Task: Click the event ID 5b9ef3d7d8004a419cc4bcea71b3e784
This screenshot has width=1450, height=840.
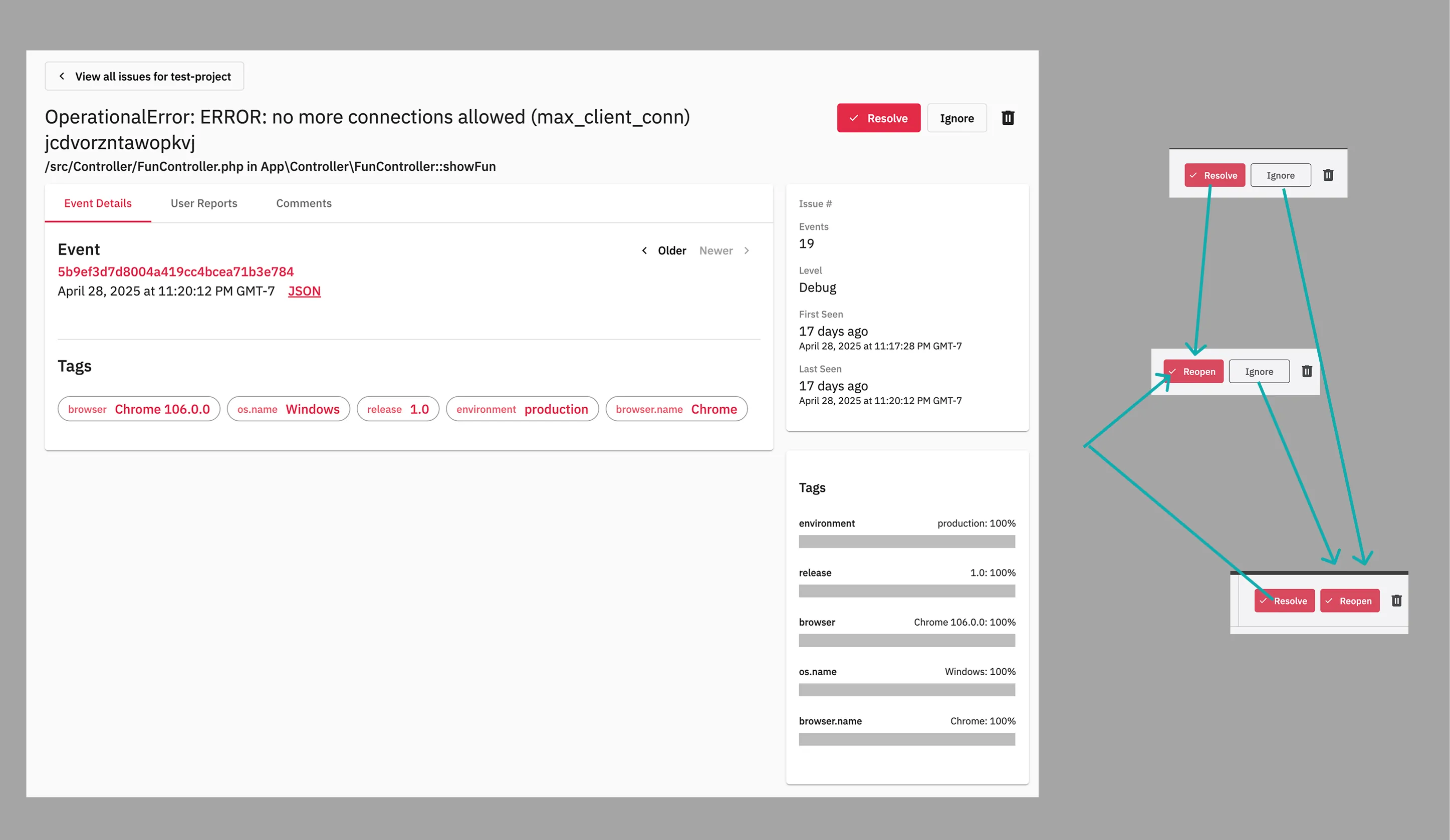Action: (175, 271)
